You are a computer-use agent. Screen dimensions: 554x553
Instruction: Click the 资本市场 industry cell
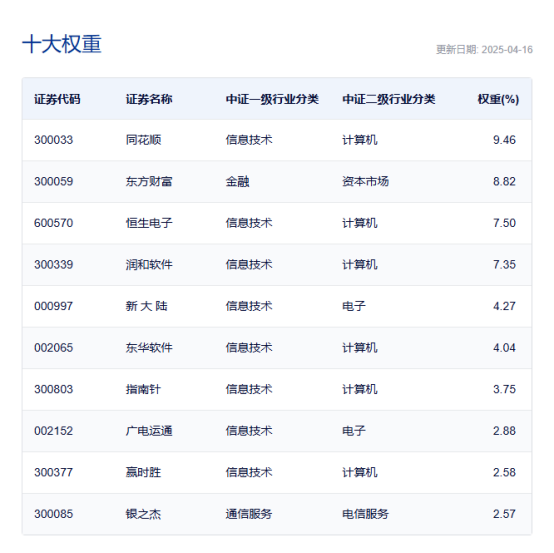click(365, 182)
